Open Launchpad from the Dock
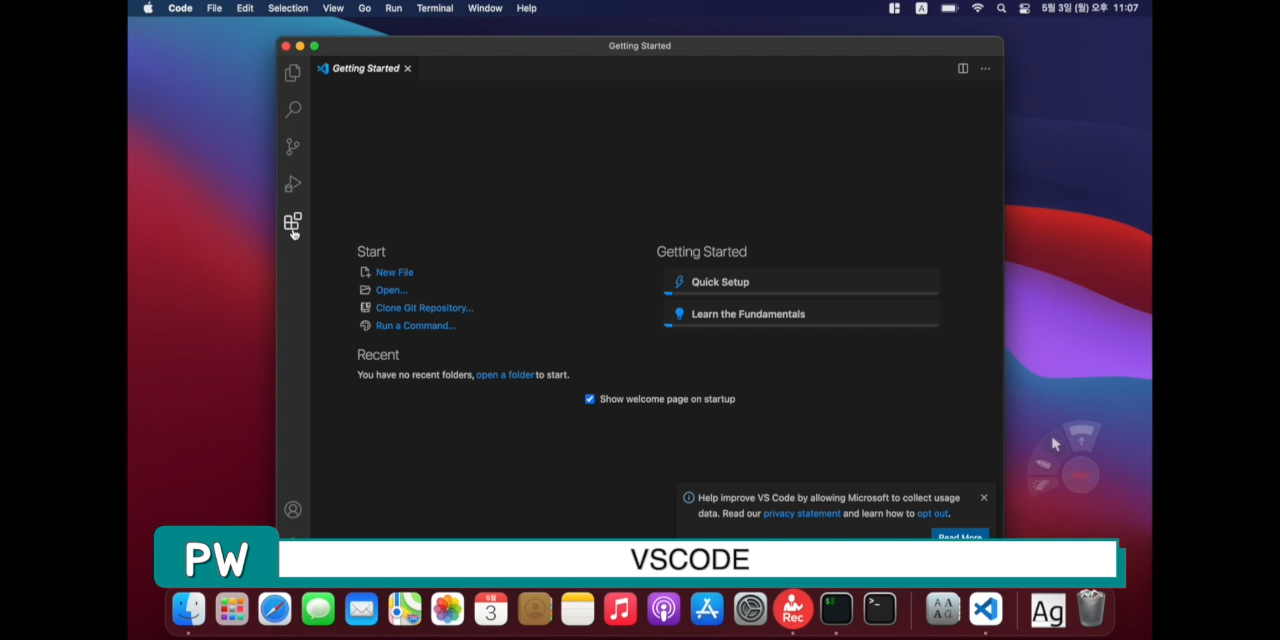1280x640 pixels. coord(232,609)
